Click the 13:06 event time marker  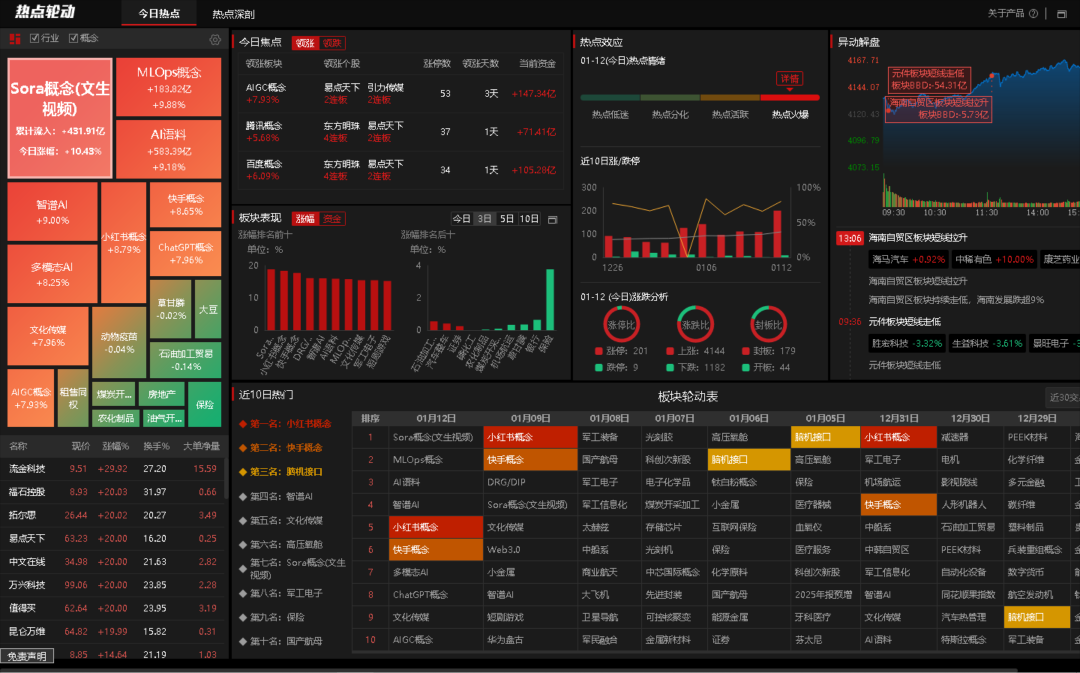[849, 238]
